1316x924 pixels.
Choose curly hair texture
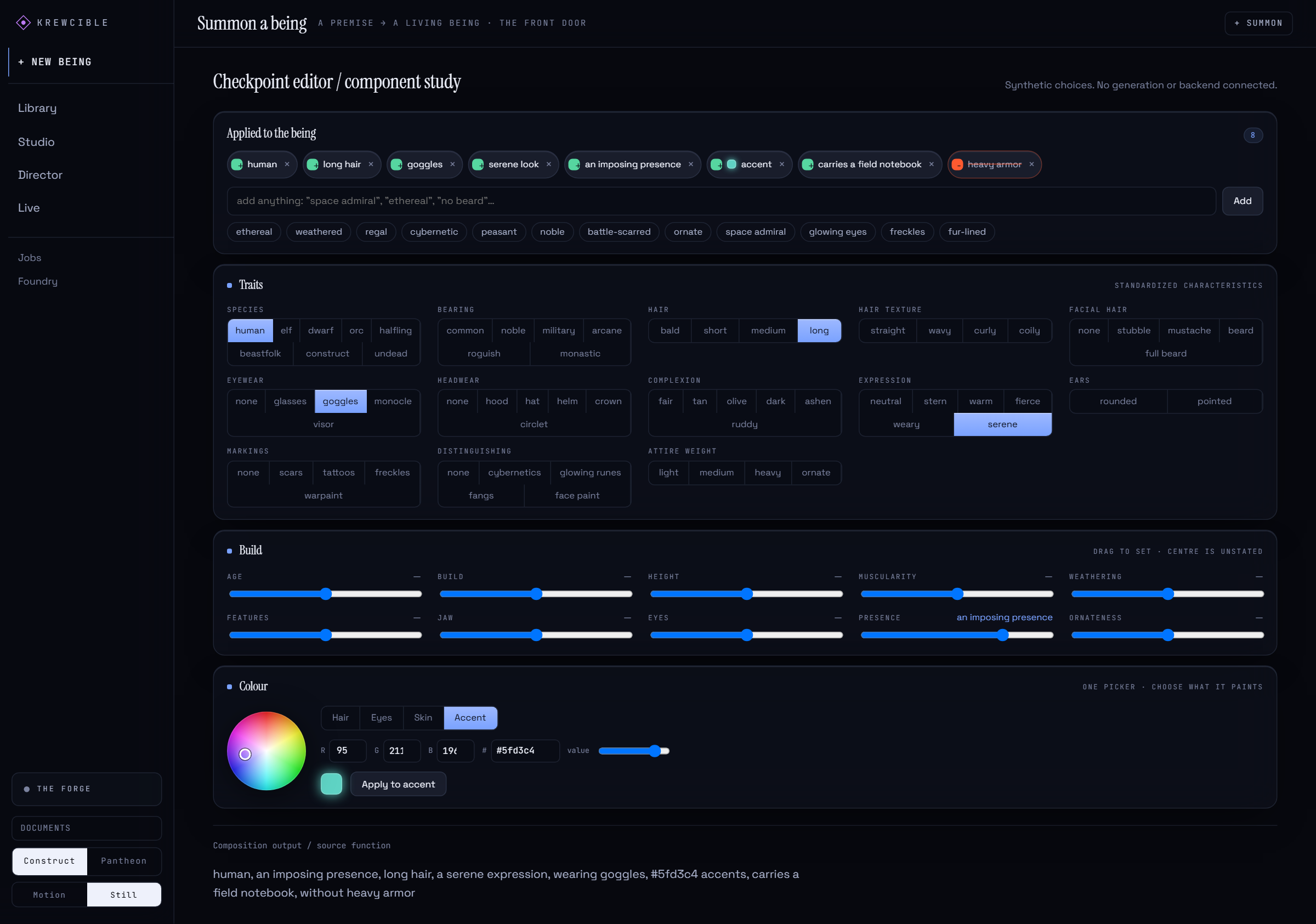click(x=985, y=331)
